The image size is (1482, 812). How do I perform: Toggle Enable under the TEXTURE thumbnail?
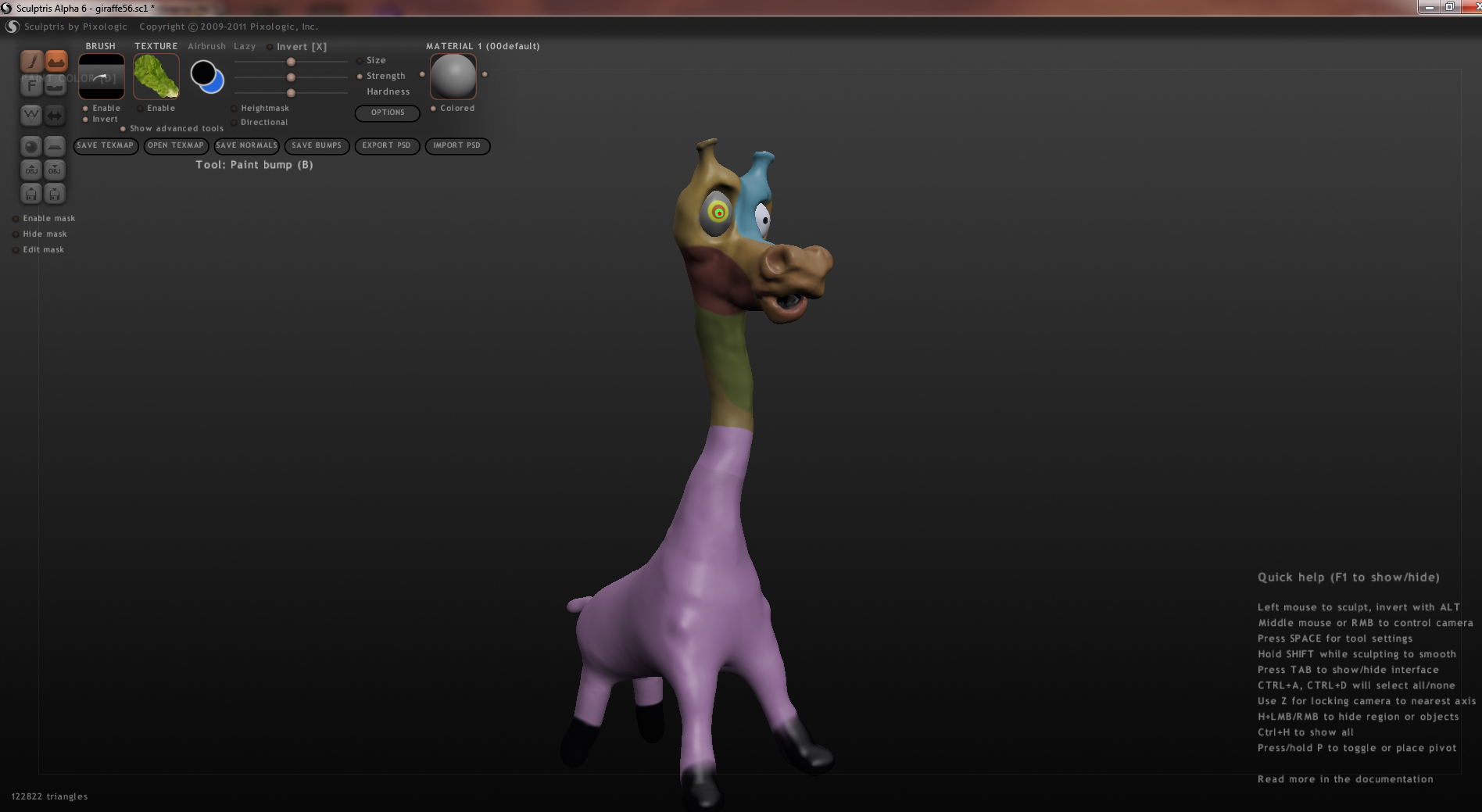[x=156, y=109]
